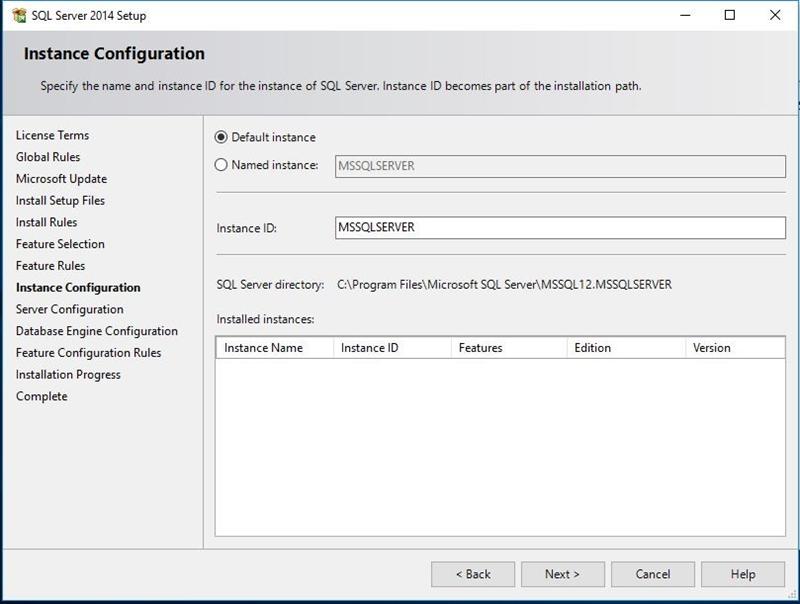
Task: Maximize the SQL Server Setup window
Action: pos(729,15)
